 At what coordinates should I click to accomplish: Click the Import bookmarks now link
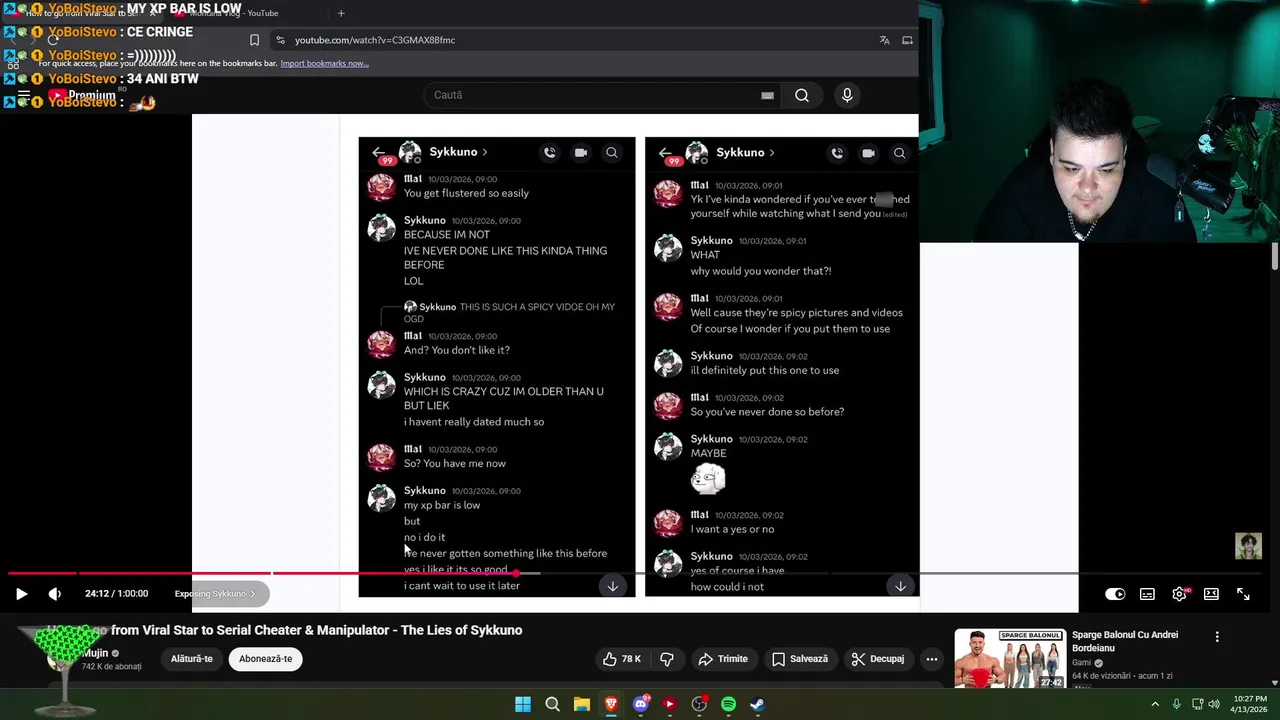pyautogui.click(x=324, y=63)
